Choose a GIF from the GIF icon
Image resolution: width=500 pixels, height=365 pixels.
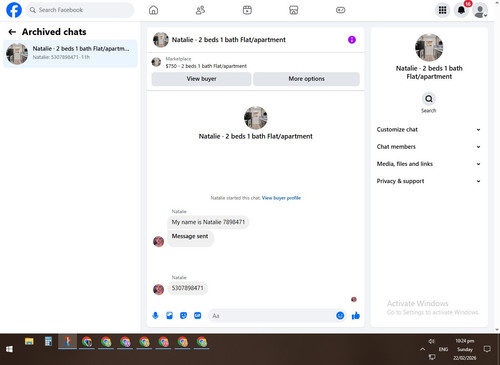tap(198, 315)
